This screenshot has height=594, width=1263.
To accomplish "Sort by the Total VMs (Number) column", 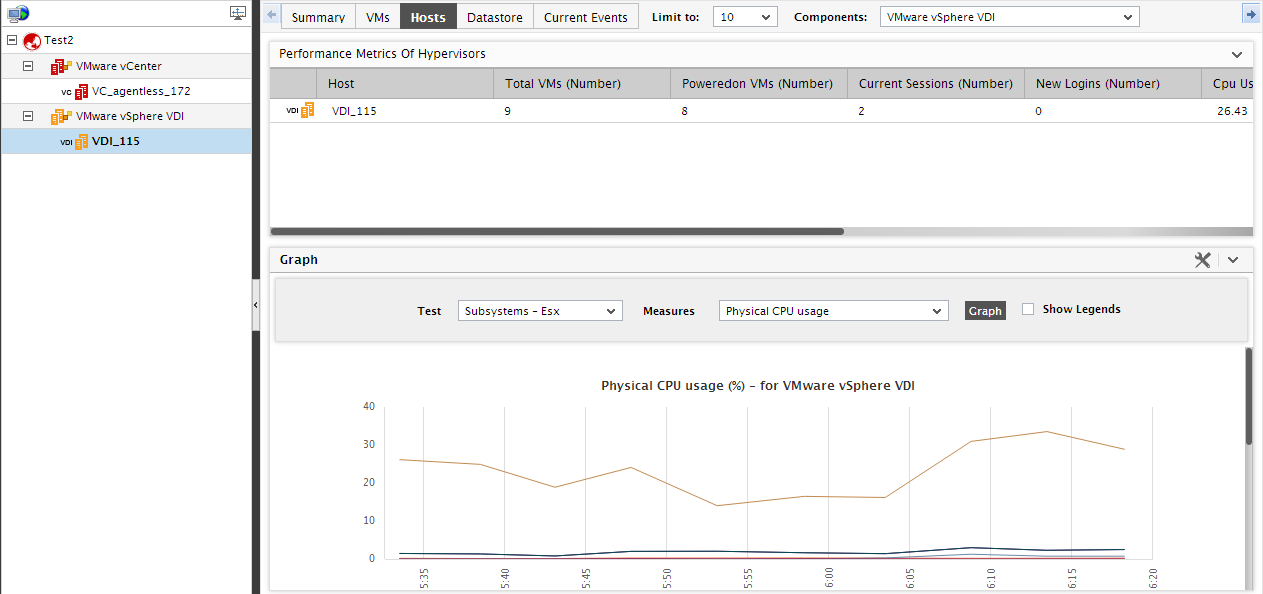I will click(582, 84).
